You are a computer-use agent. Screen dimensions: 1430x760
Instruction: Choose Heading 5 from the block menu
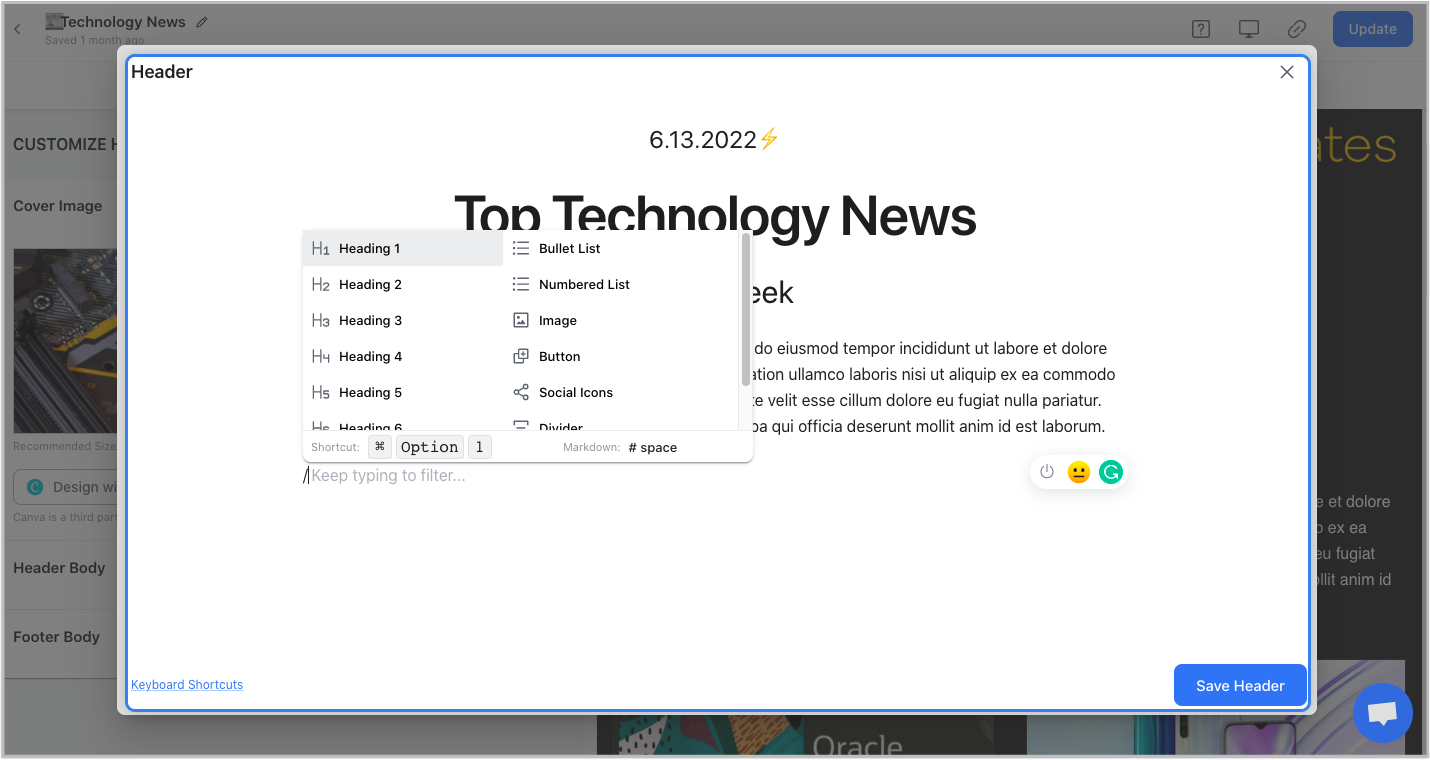click(x=402, y=392)
